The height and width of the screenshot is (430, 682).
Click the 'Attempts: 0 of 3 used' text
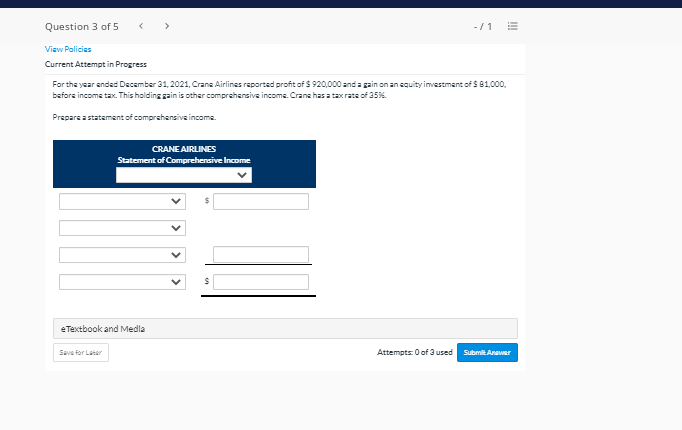415,352
